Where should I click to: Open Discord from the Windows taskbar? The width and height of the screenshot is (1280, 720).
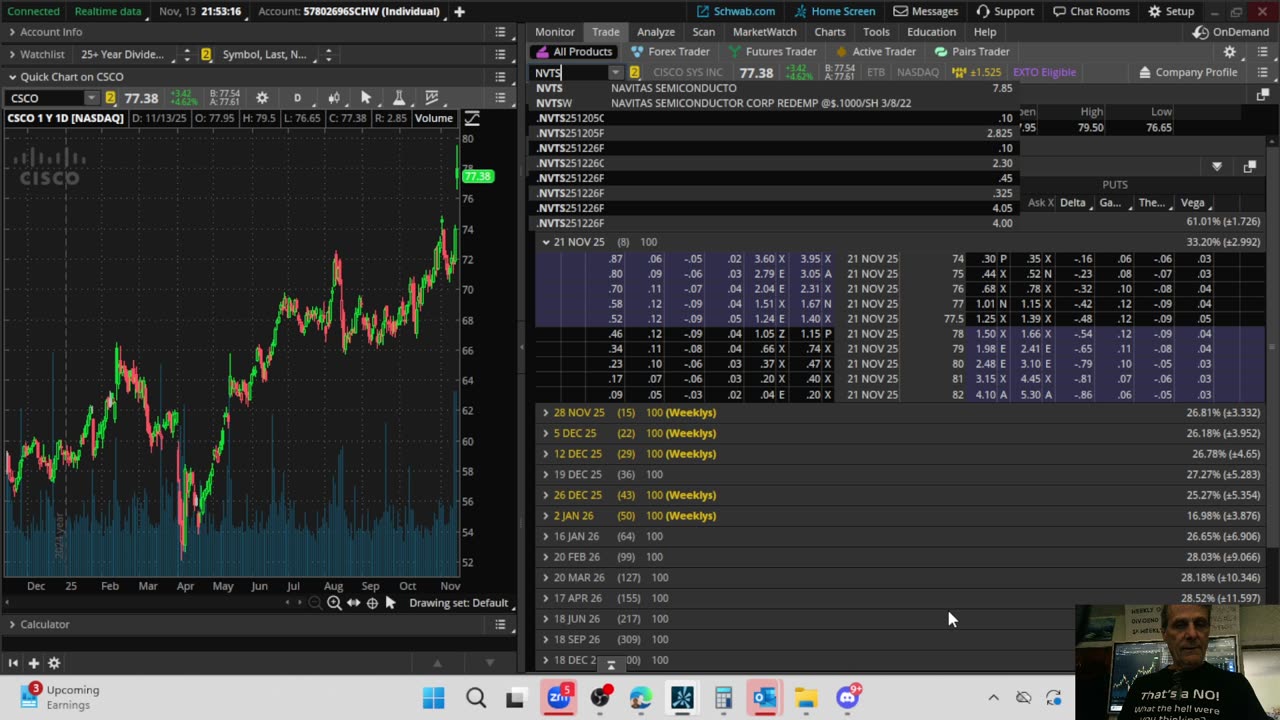coord(847,698)
